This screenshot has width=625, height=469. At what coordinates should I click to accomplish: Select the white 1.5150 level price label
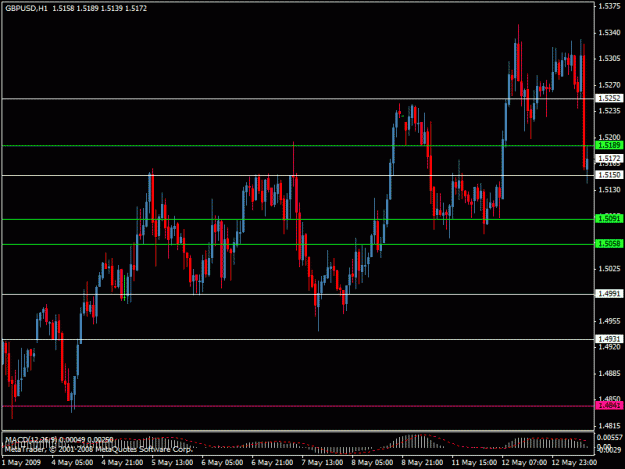609,175
